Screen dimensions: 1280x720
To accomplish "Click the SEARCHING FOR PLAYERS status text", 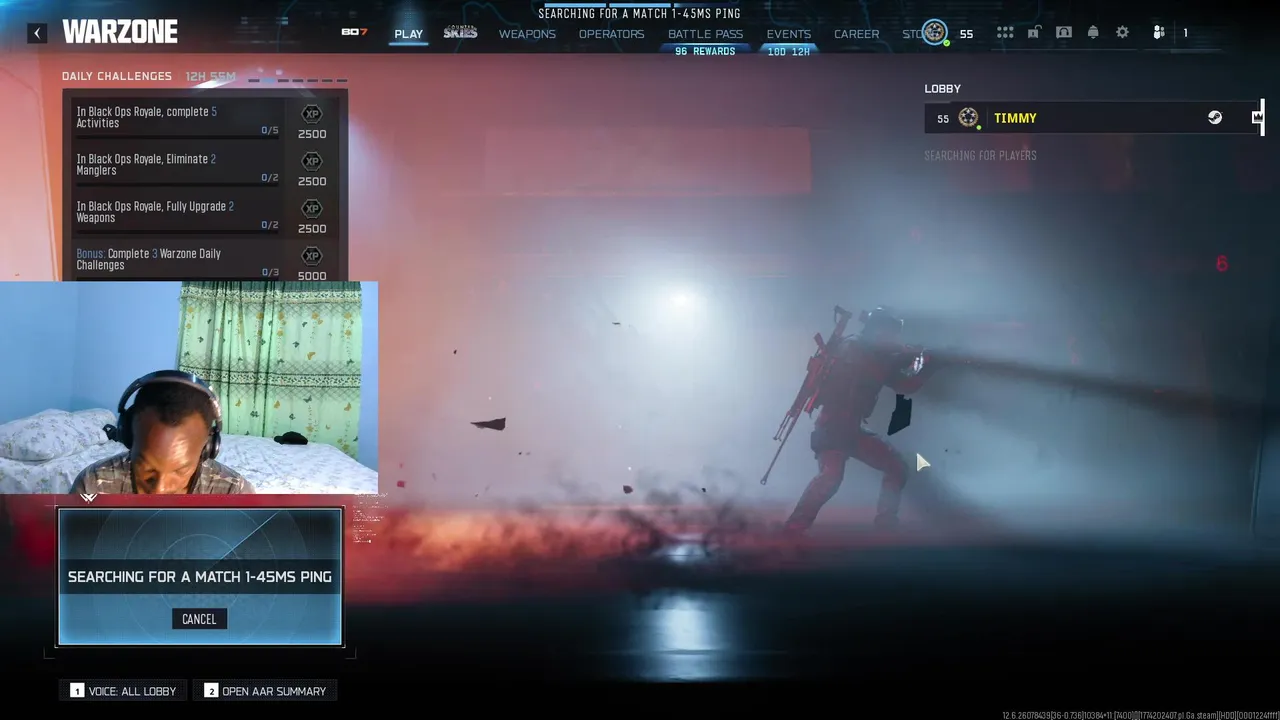I will pyautogui.click(x=980, y=155).
